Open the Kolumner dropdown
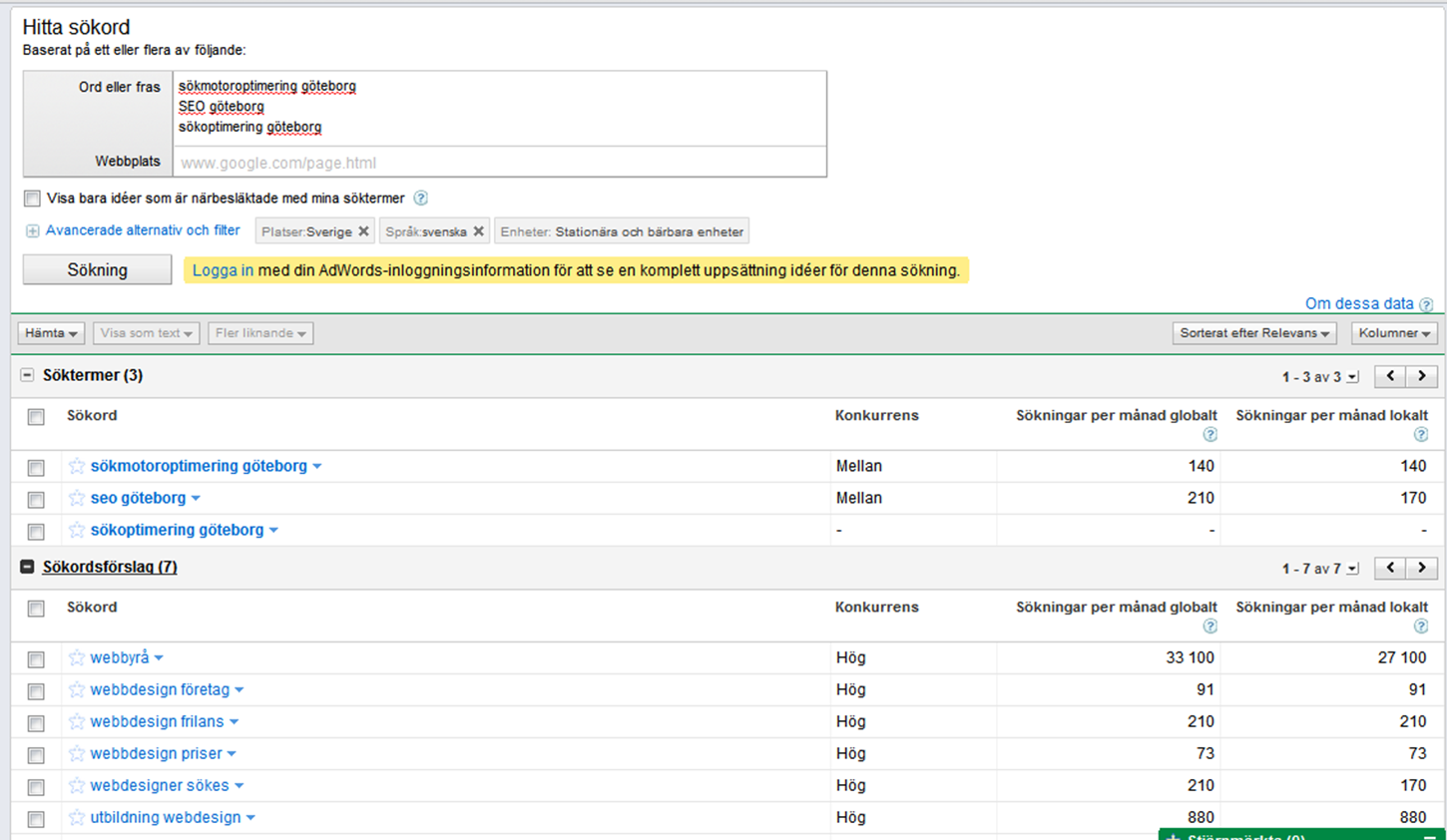Viewport: 1447px width, 840px height. click(x=1394, y=333)
